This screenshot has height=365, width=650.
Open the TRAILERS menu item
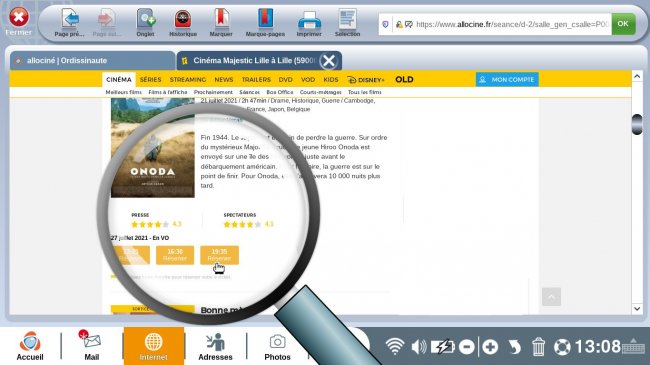256,79
